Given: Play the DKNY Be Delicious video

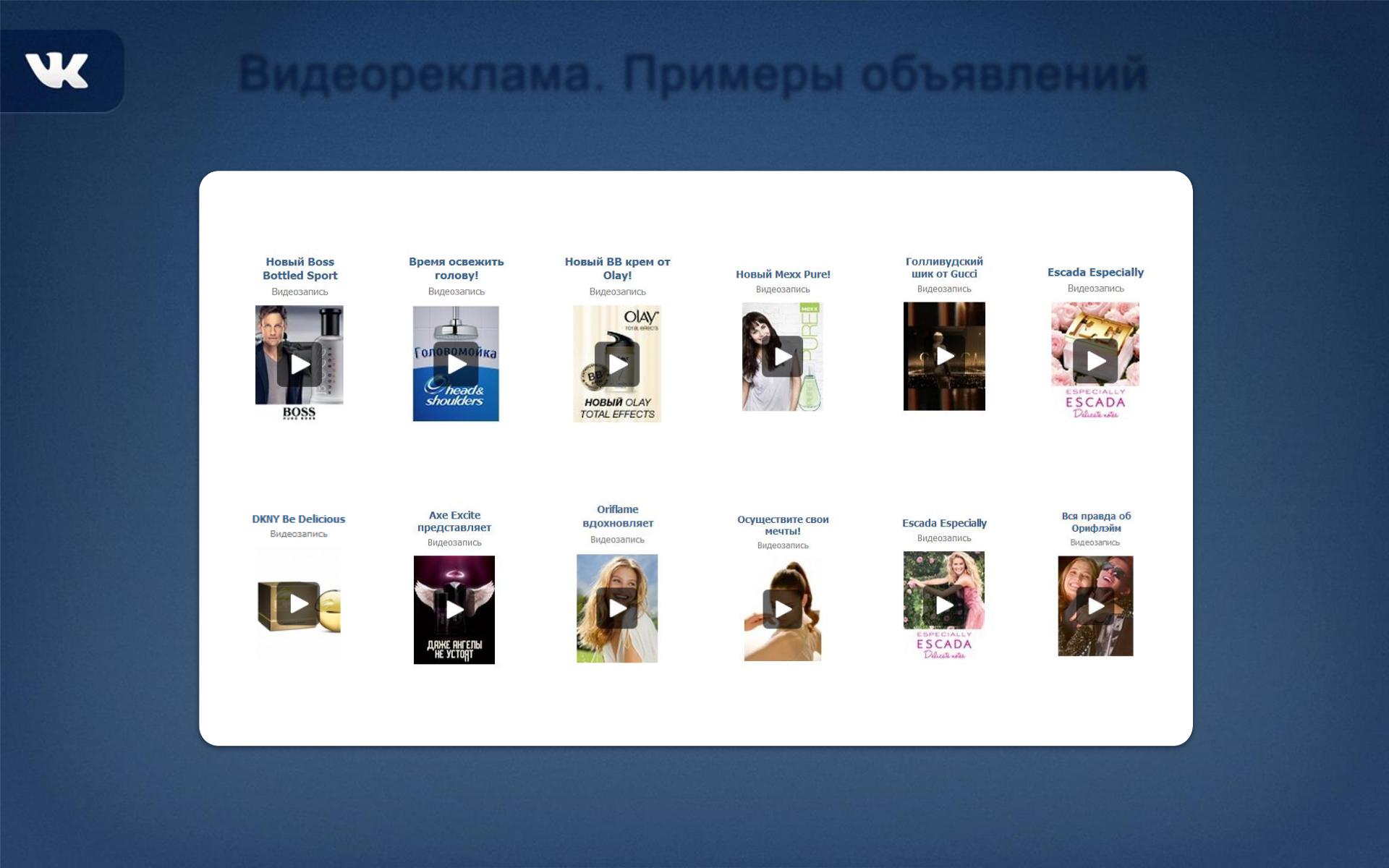Looking at the screenshot, I should coord(299,604).
